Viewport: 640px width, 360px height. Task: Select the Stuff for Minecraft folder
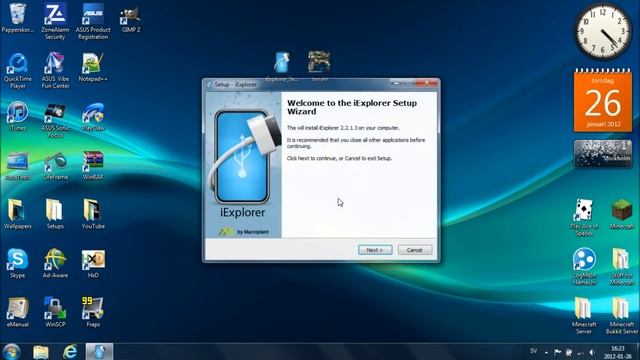coord(622,267)
